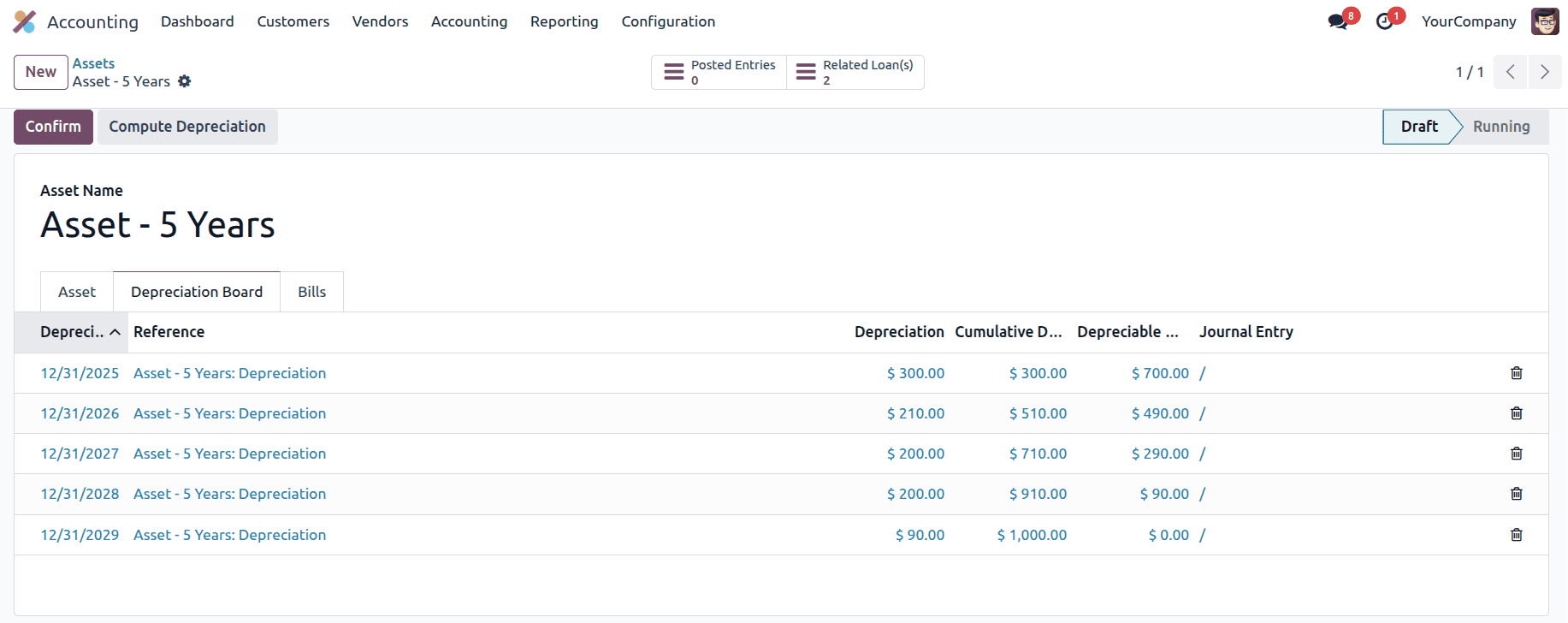Open the YourCompany company switcher
Image resolution: width=1568 pixels, height=623 pixels.
click(1469, 21)
